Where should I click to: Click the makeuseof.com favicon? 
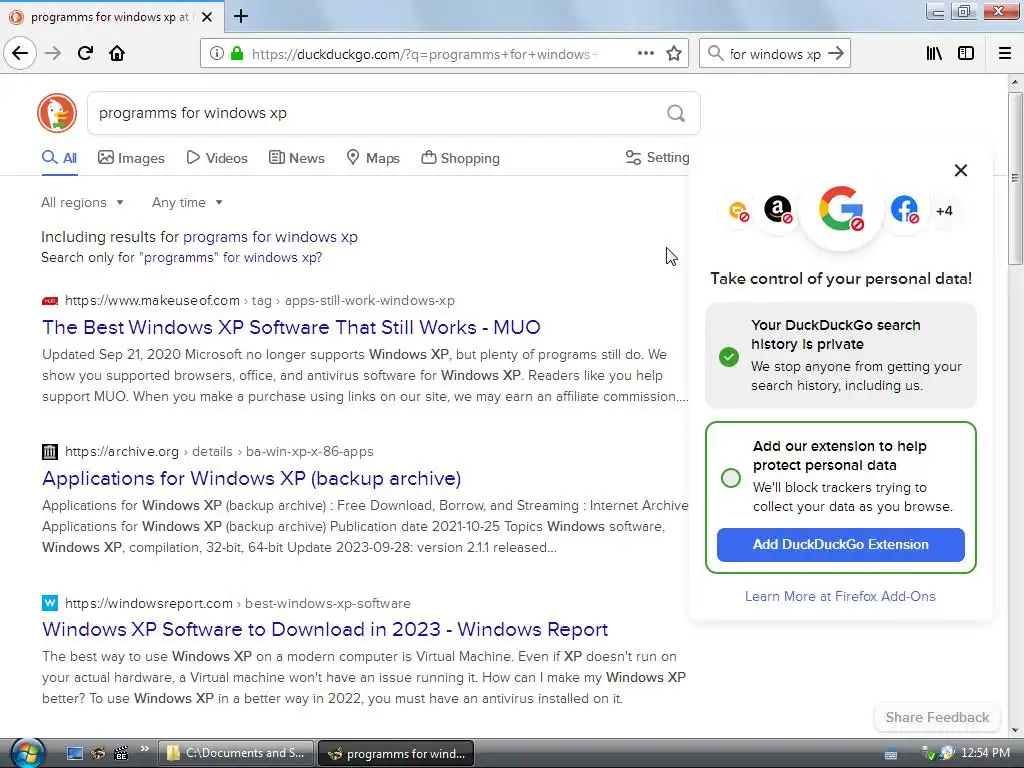point(50,301)
